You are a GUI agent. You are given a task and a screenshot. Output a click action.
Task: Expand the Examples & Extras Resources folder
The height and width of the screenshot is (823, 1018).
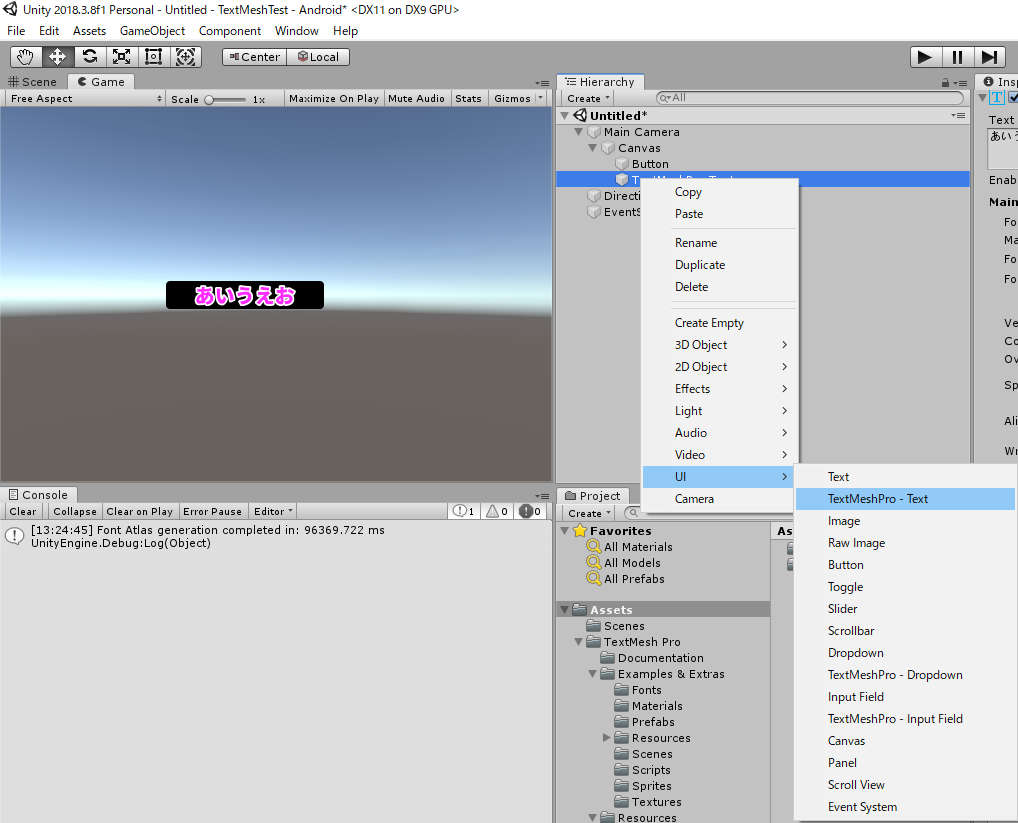[x=606, y=738]
